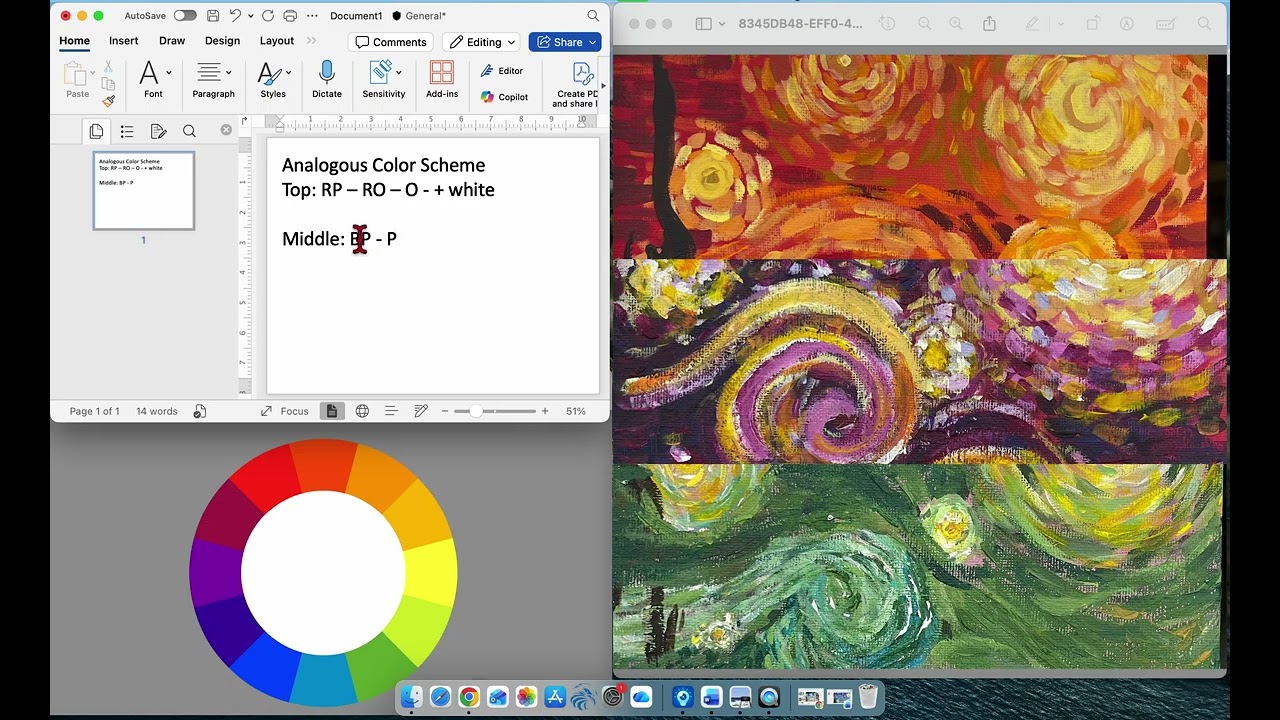The image size is (1280, 720).
Task: Open Photos app from the Dock
Action: point(526,697)
